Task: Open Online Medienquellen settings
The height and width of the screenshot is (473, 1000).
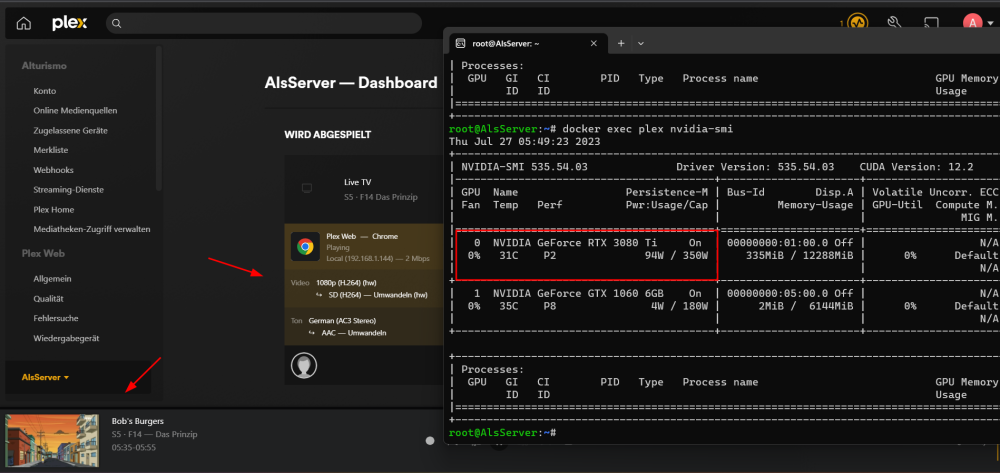Action: click(x=75, y=111)
